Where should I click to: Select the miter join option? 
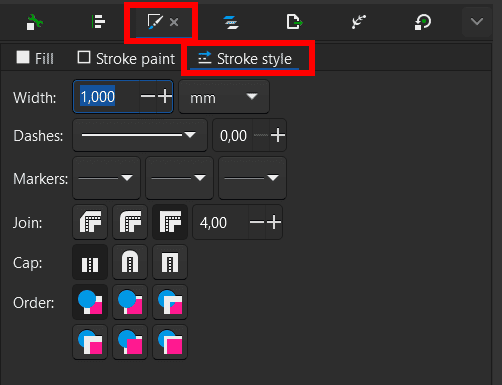[x=170, y=222]
